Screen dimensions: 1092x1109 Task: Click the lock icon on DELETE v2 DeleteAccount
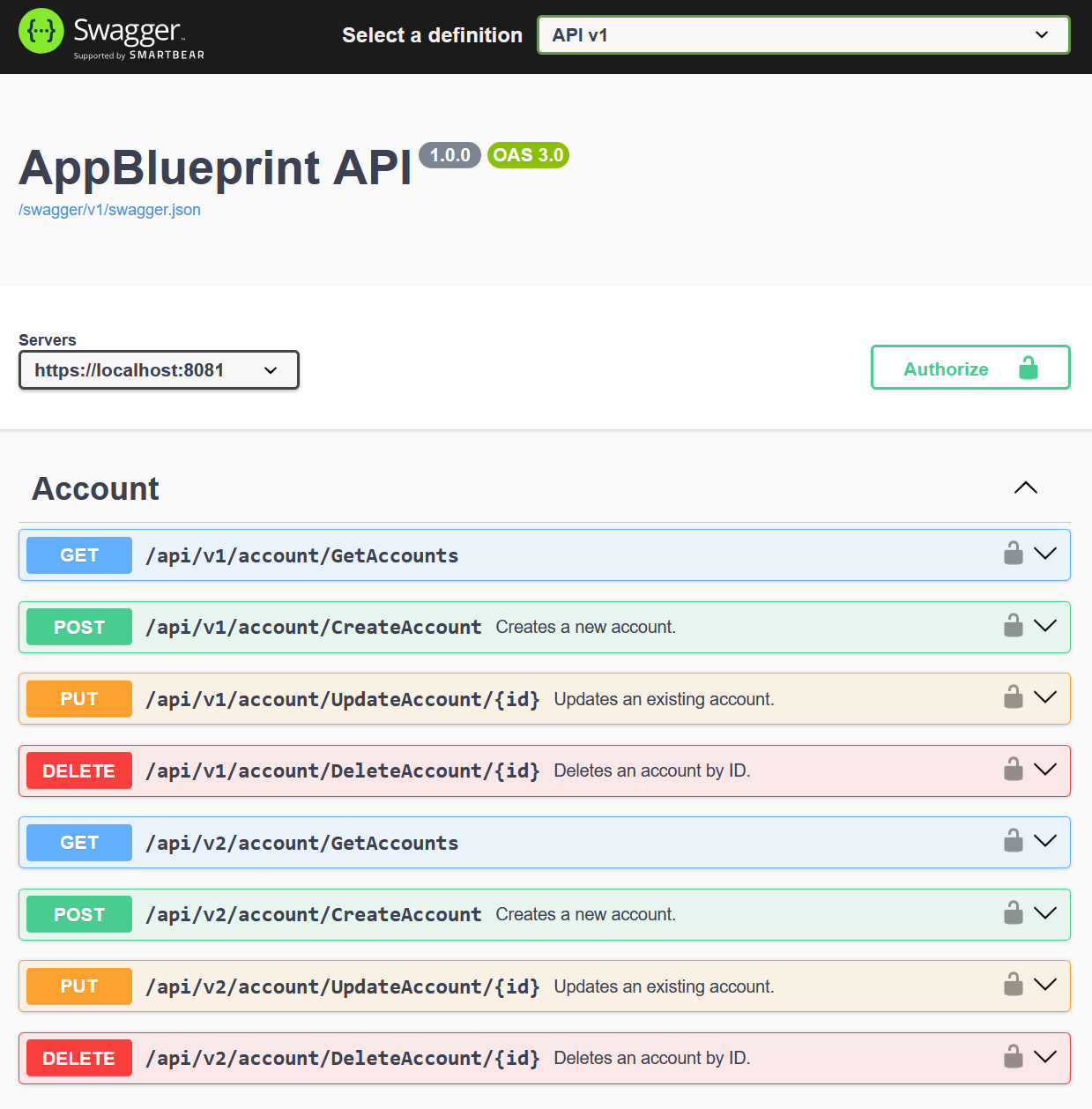tap(1014, 1057)
